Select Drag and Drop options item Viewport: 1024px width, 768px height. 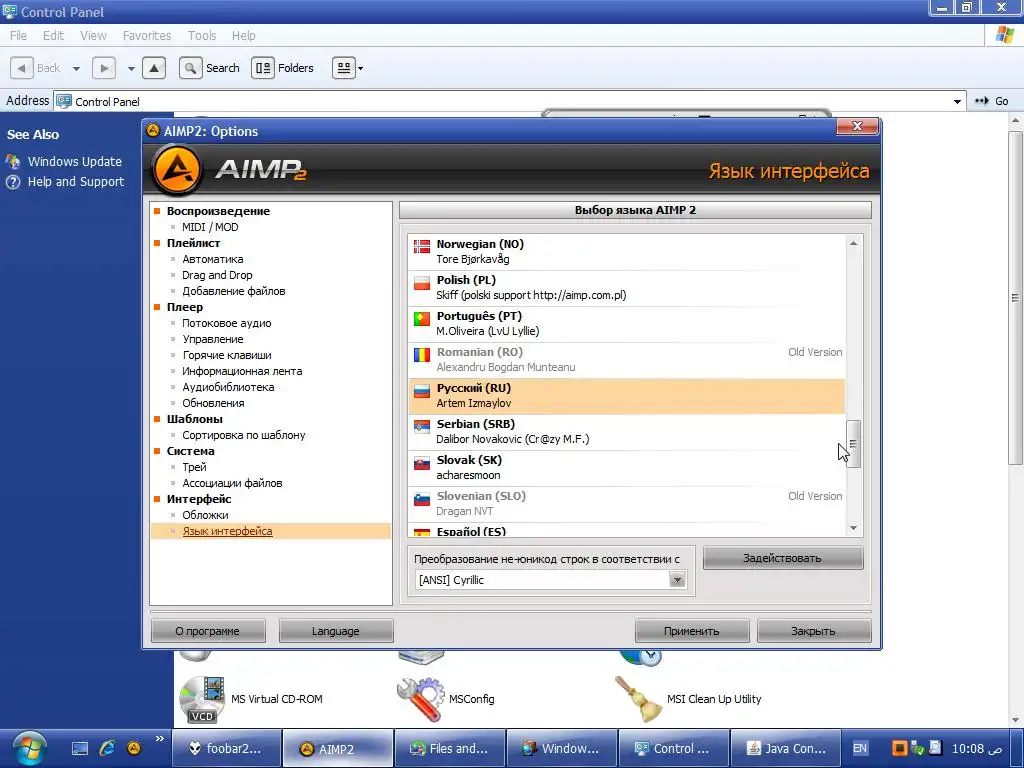217,275
